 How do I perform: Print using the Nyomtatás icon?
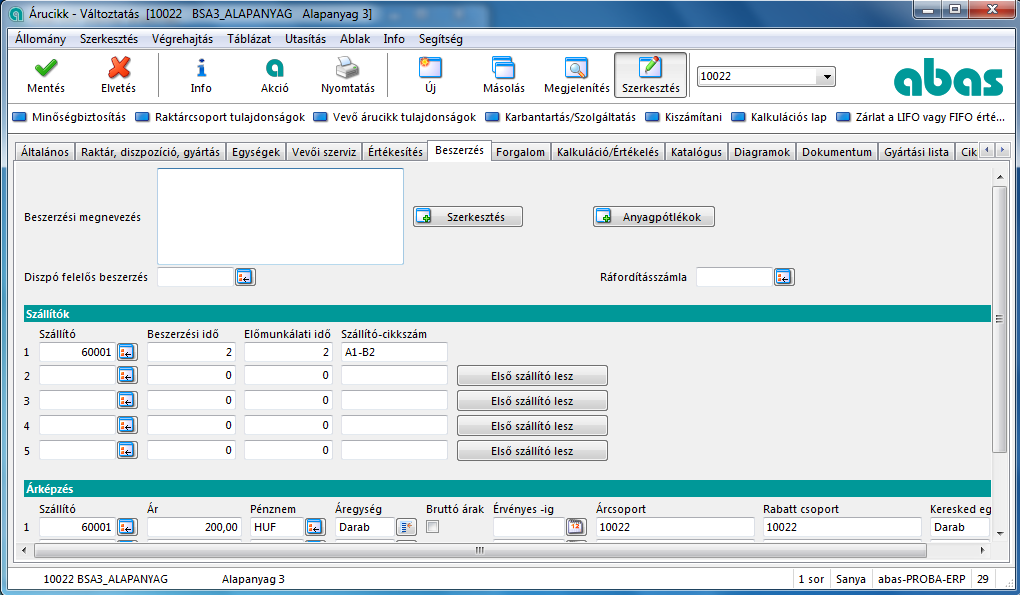click(x=347, y=75)
